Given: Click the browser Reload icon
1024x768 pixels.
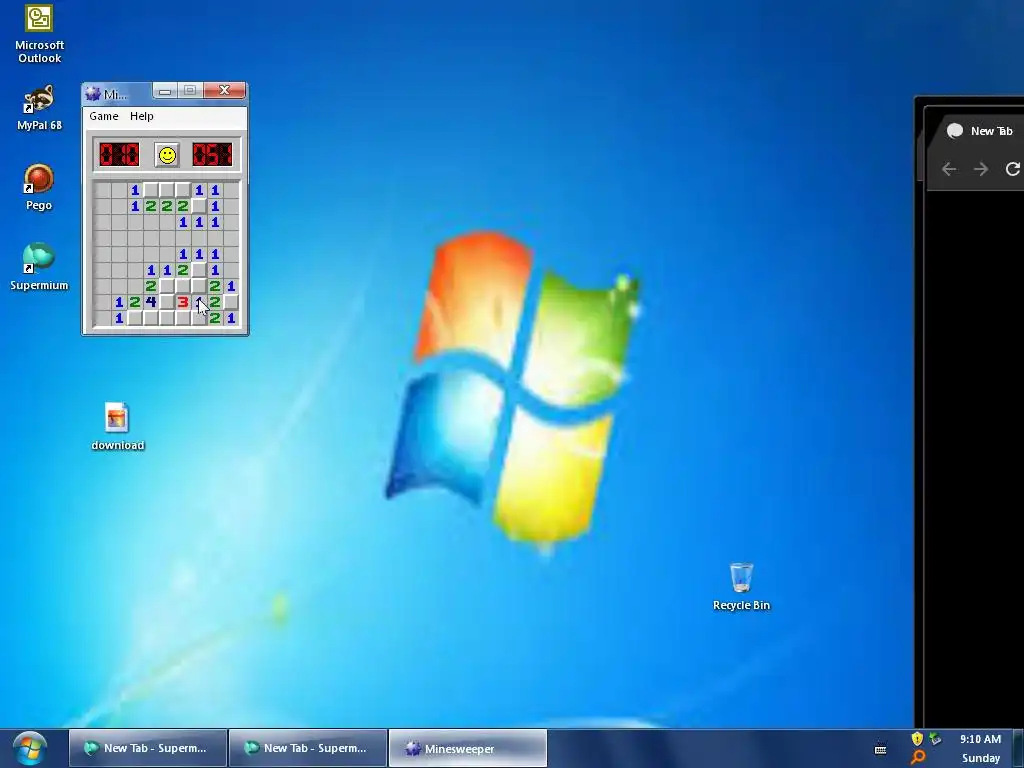Looking at the screenshot, I should [x=1013, y=169].
